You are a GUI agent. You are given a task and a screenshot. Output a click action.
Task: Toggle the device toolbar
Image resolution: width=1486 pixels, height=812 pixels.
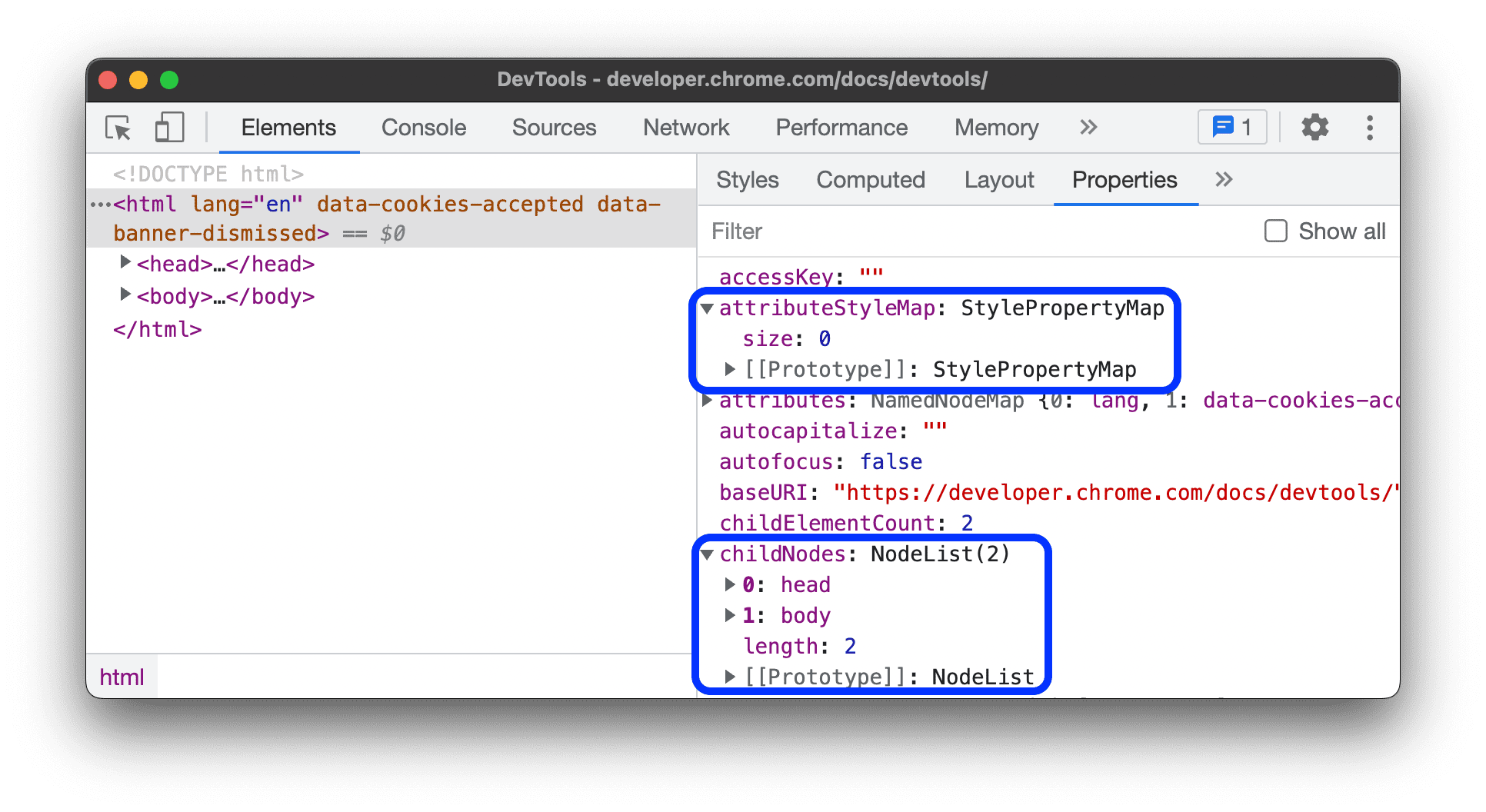[x=168, y=128]
